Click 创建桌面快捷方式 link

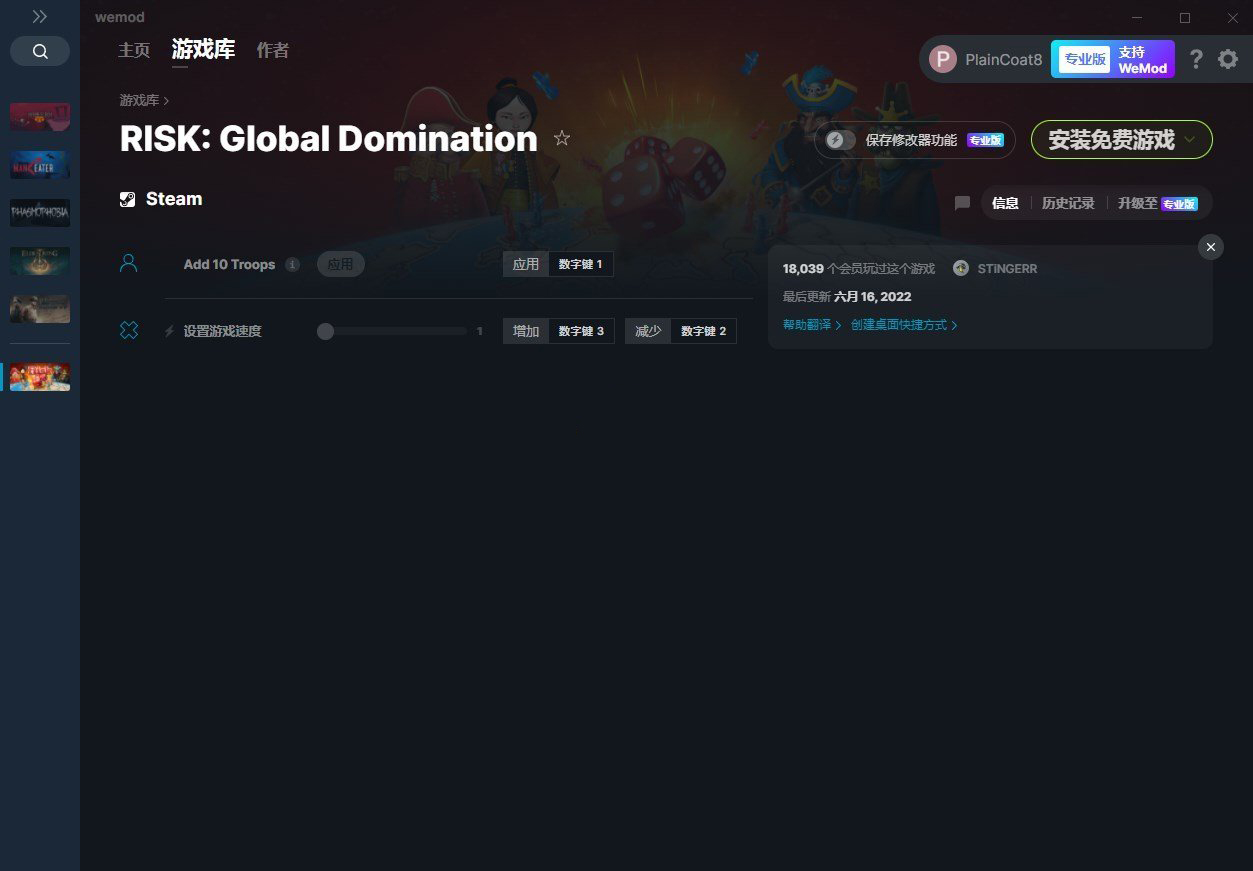click(x=904, y=325)
